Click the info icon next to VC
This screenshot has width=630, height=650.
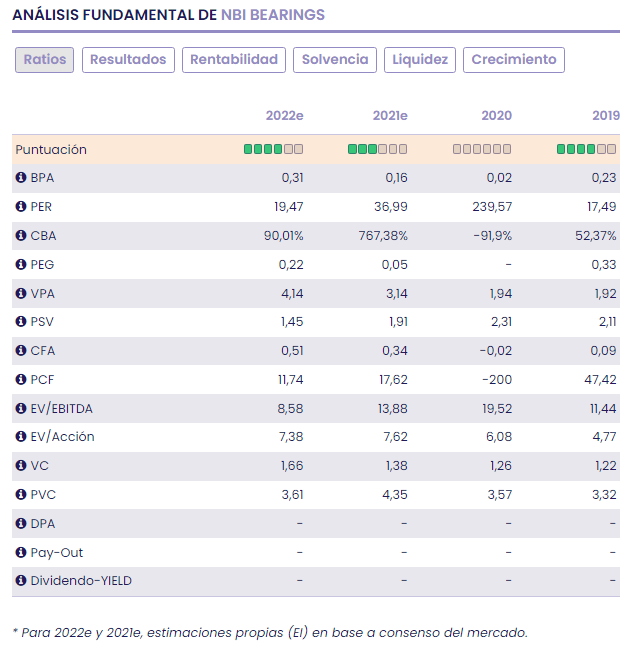pos(21,466)
